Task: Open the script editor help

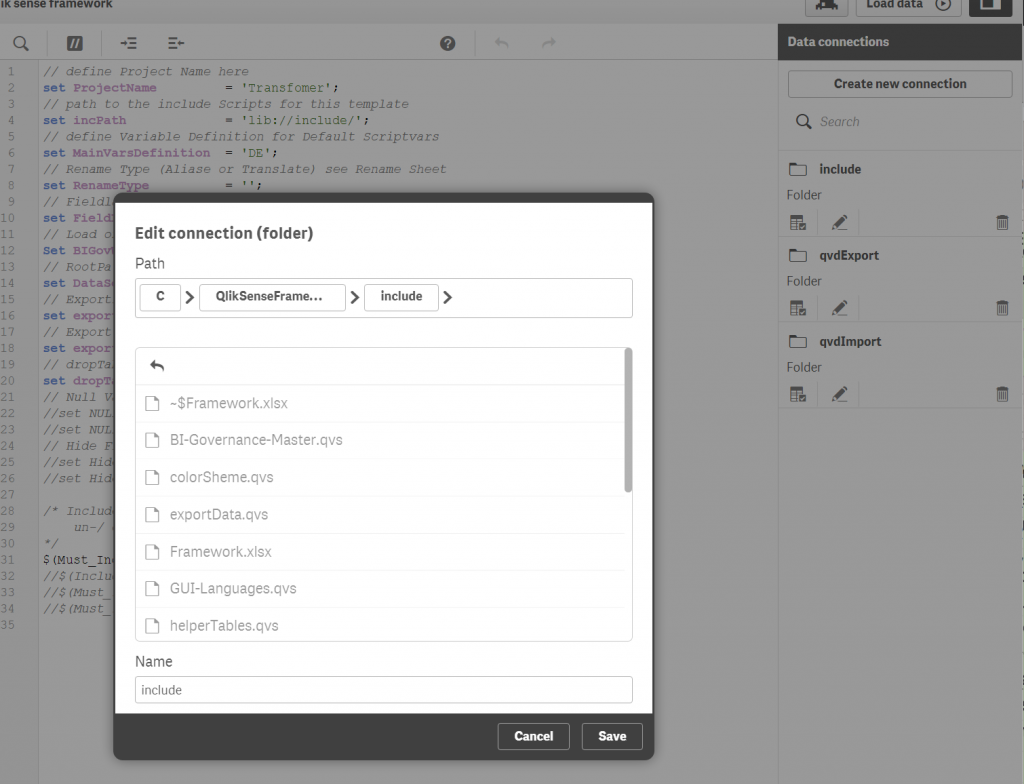Action: [x=447, y=43]
